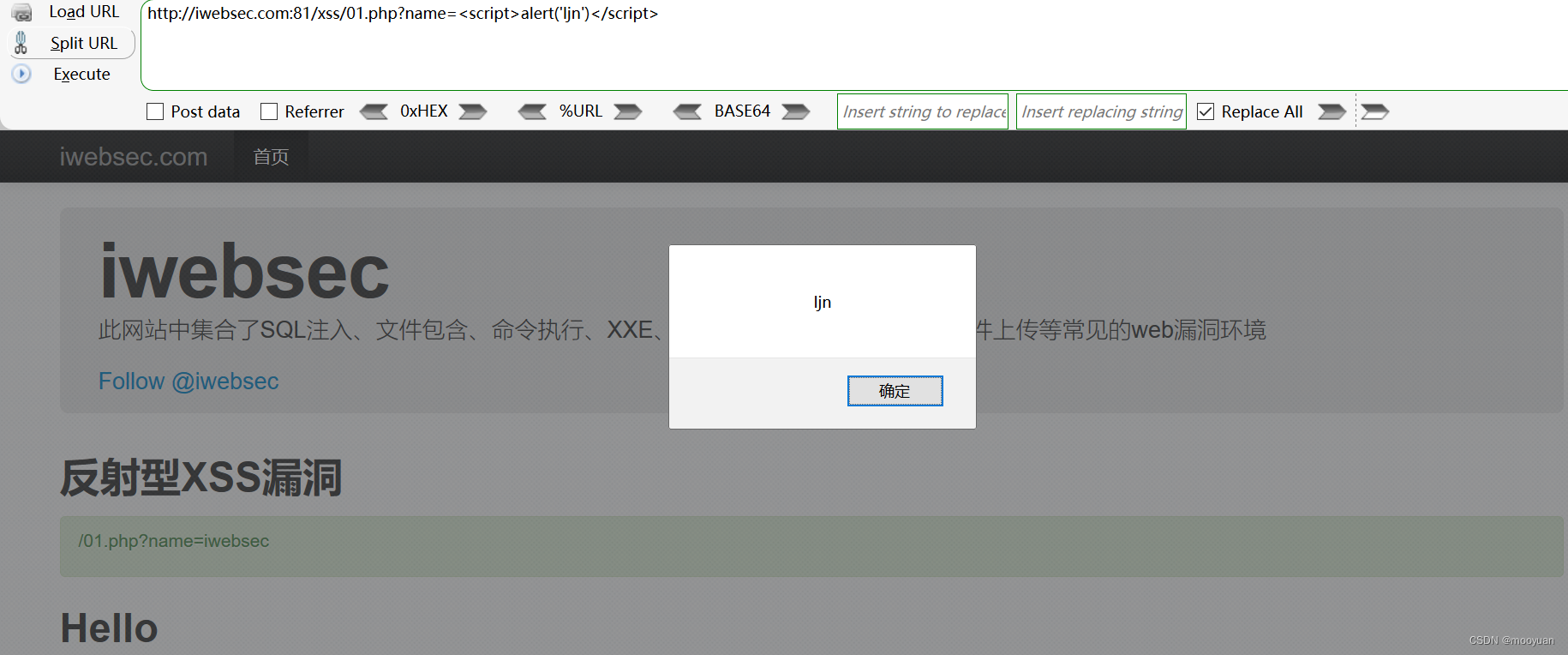1568x655 pixels.
Task: Click inside the URL text box
Action: pos(854,45)
